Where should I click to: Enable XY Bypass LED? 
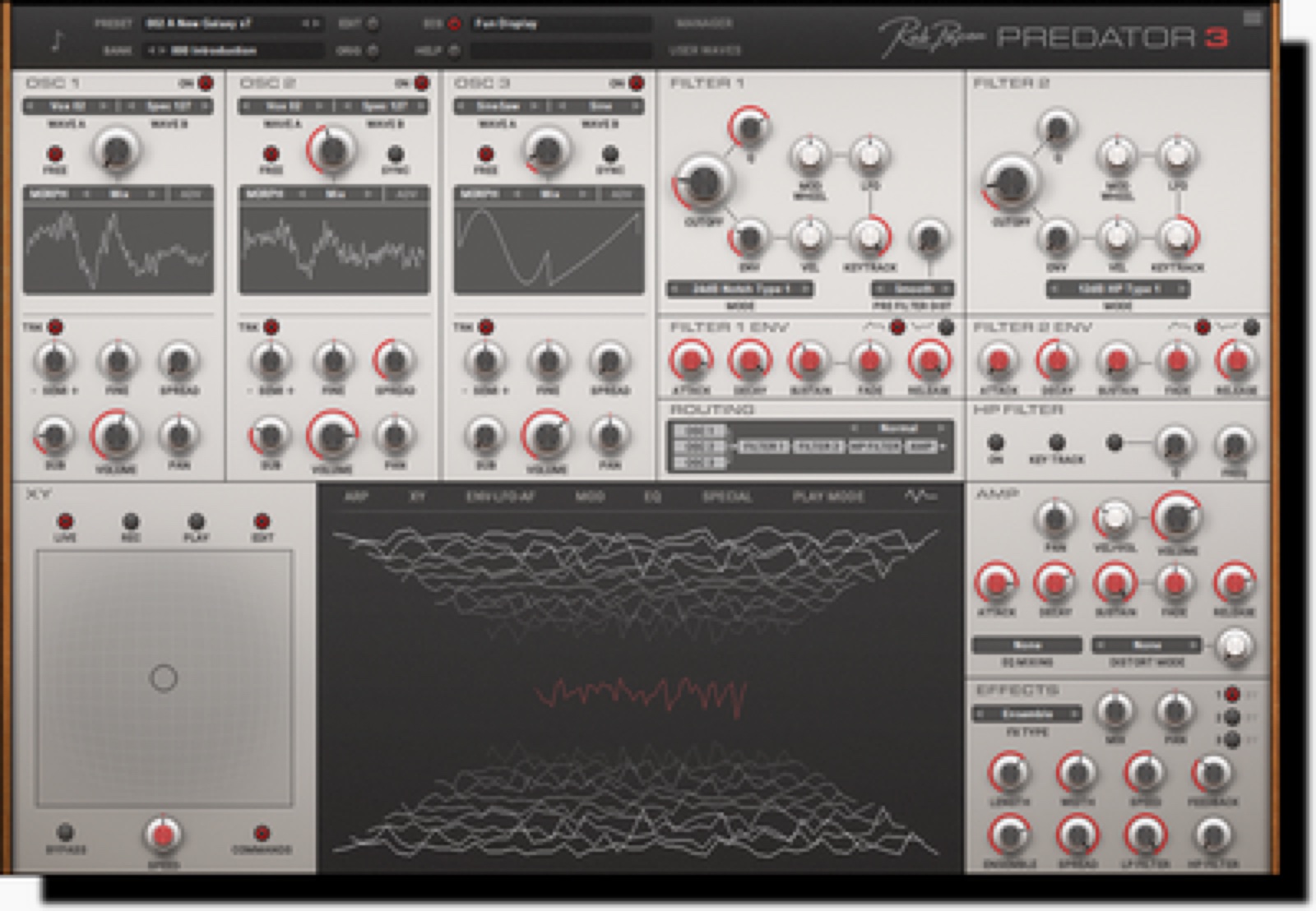[65, 832]
